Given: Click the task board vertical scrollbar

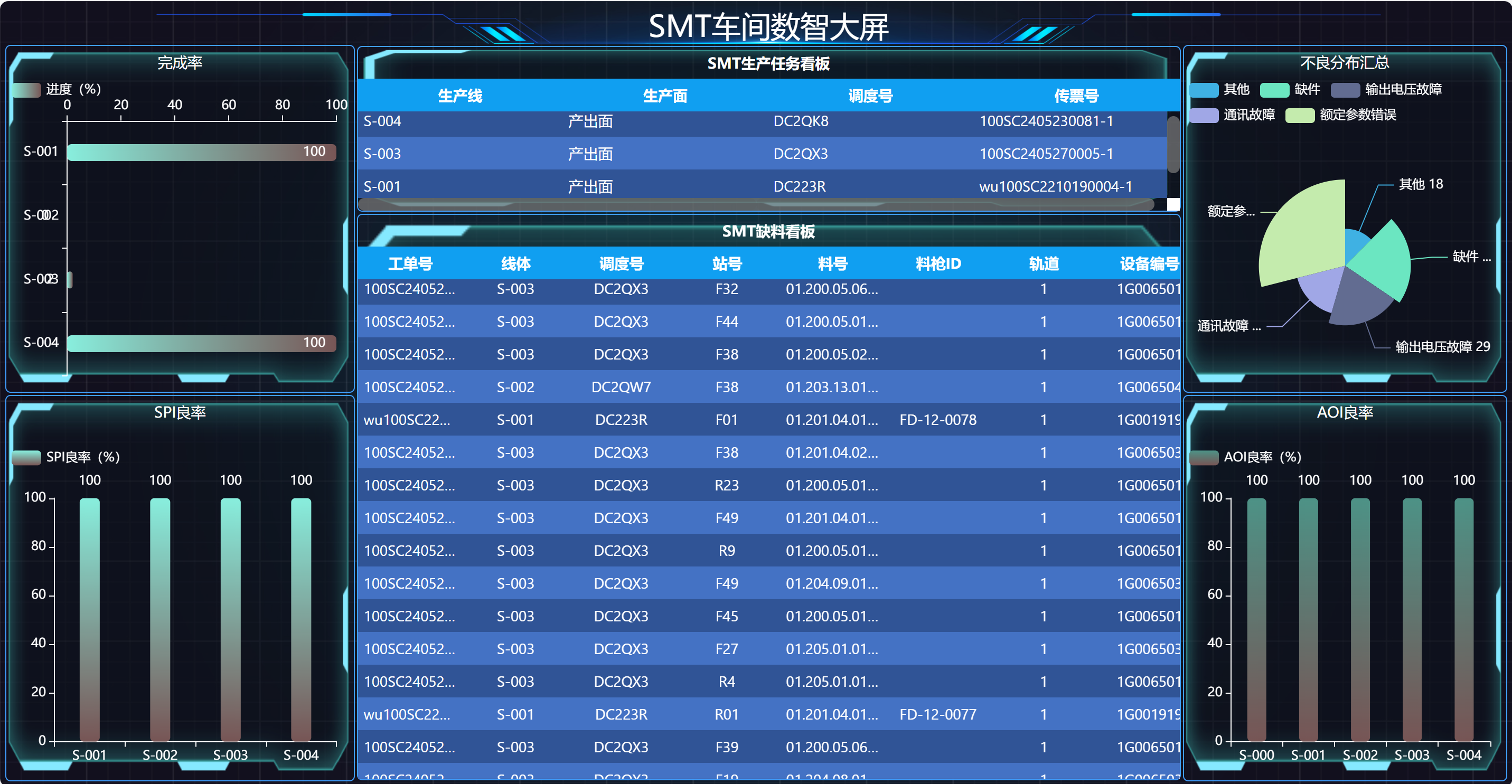Looking at the screenshot, I should pyautogui.click(x=1173, y=144).
